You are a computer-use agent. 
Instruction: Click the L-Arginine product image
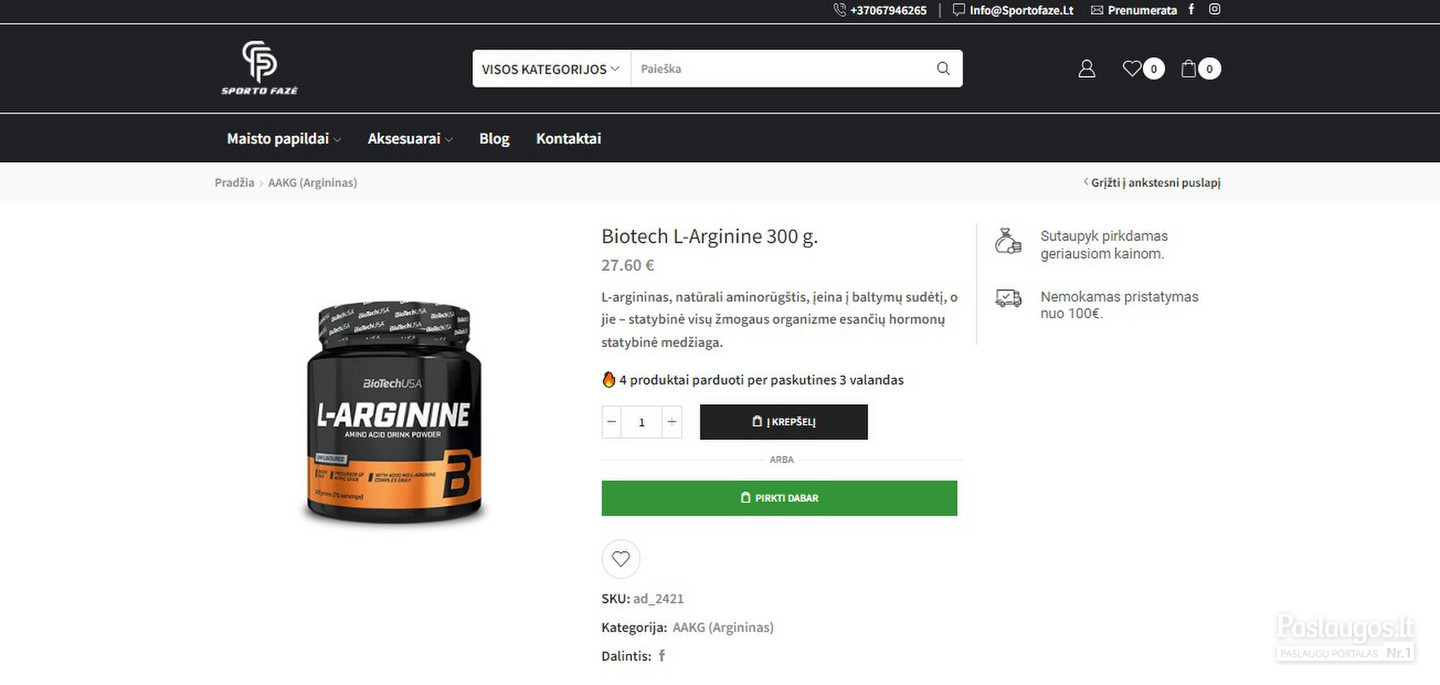point(395,412)
